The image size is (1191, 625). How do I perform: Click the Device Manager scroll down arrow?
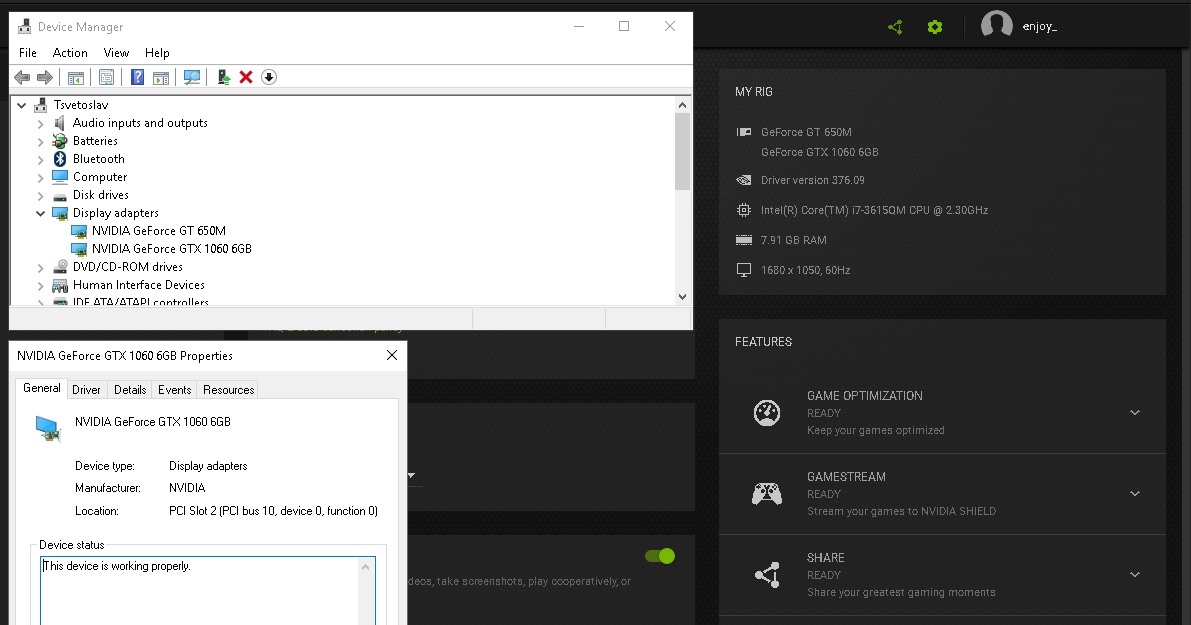(682, 297)
